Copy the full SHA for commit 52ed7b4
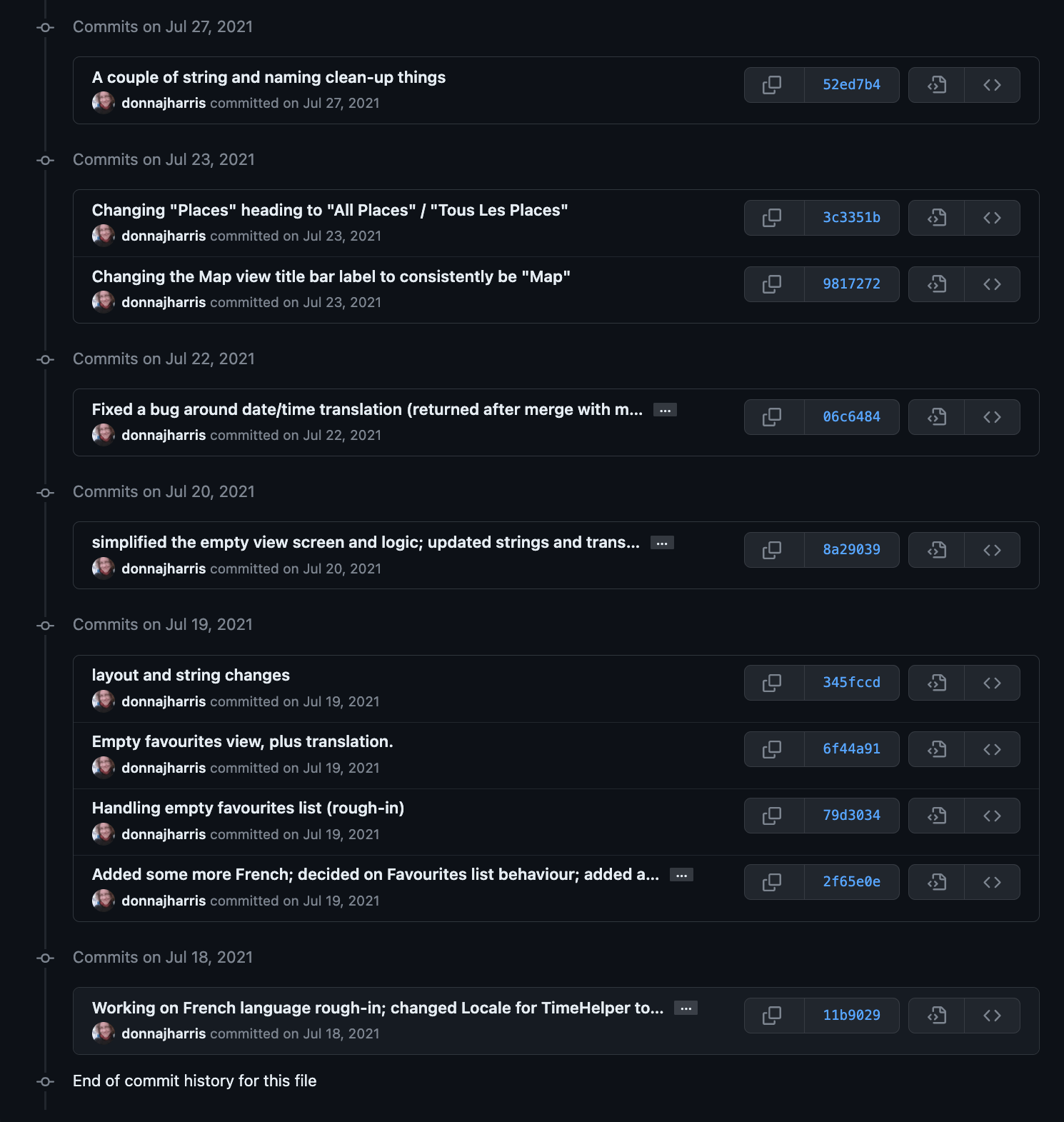The image size is (1064, 1122). click(773, 84)
